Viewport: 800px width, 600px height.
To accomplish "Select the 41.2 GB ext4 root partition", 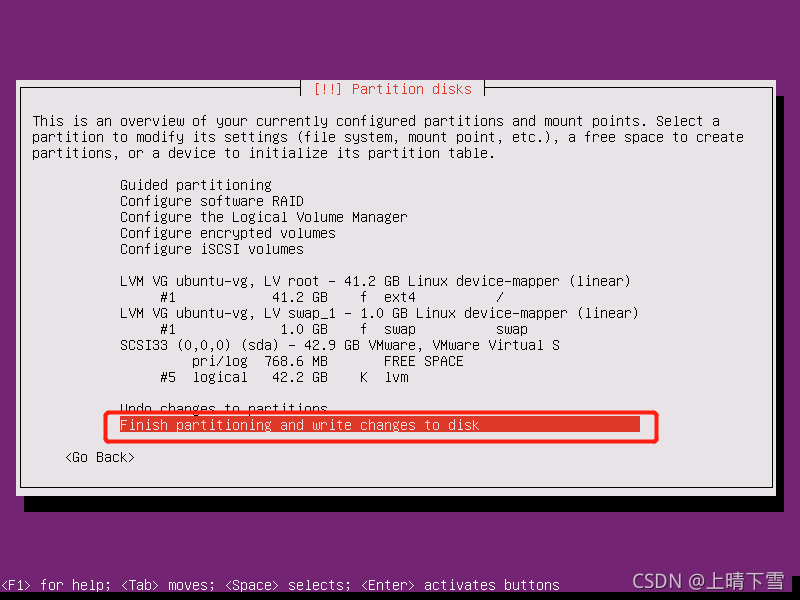I will point(332,297).
